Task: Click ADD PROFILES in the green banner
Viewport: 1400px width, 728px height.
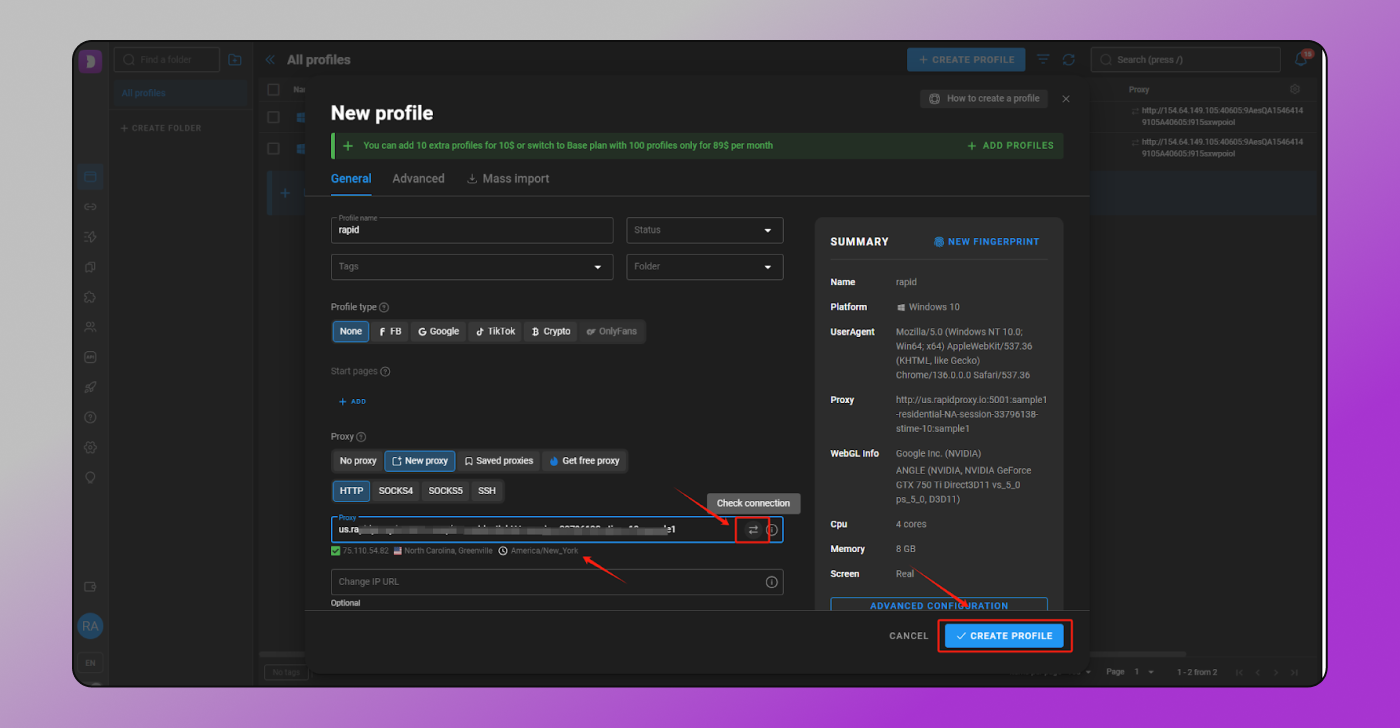Action: point(1010,146)
